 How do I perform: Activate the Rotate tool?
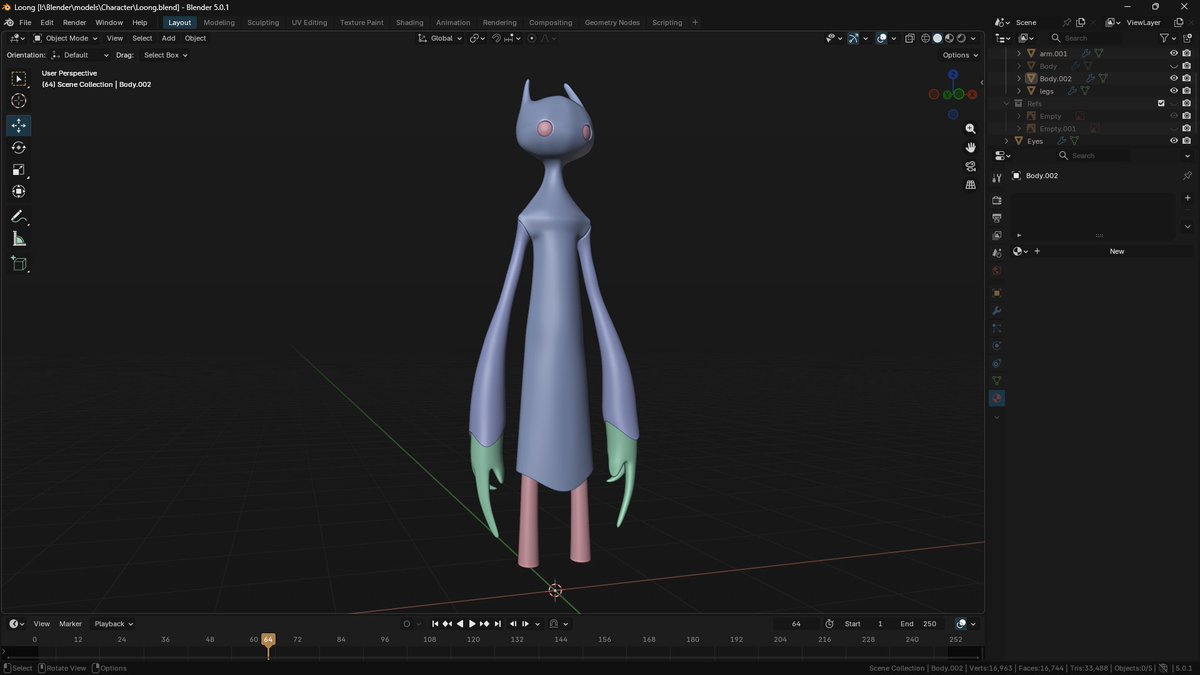click(x=19, y=147)
